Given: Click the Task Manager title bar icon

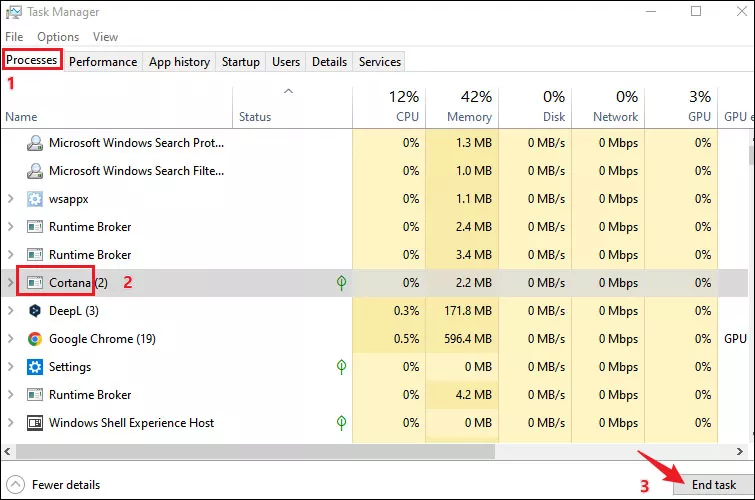Looking at the screenshot, I should pyautogui.click(x=13, y=12).
